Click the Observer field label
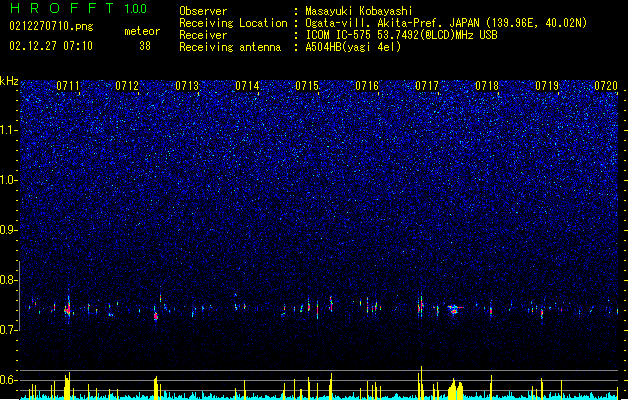The height and width of the screenshot is (400, 629). (x=203, y=11)
